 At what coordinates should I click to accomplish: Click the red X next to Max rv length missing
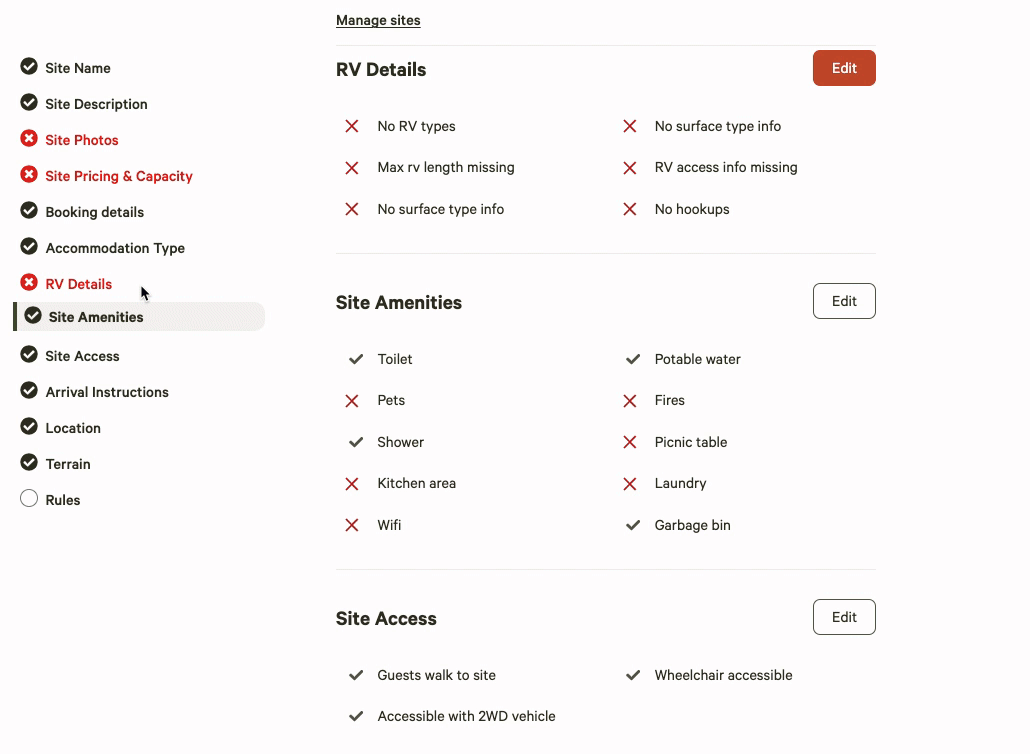[352, 168]
